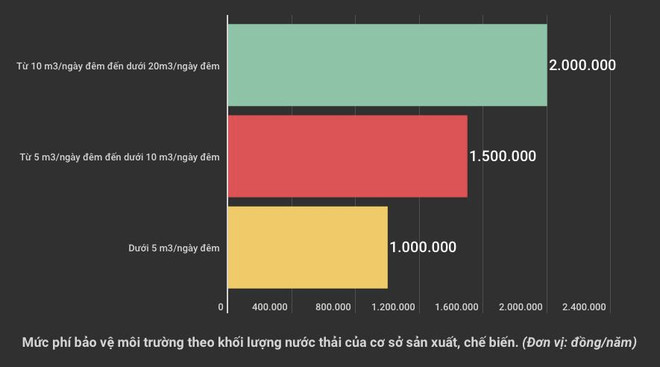This screenshot has width=660, height=367.
Task: Click the 1.200.000 axis tick label
Action: coord(393,307)
